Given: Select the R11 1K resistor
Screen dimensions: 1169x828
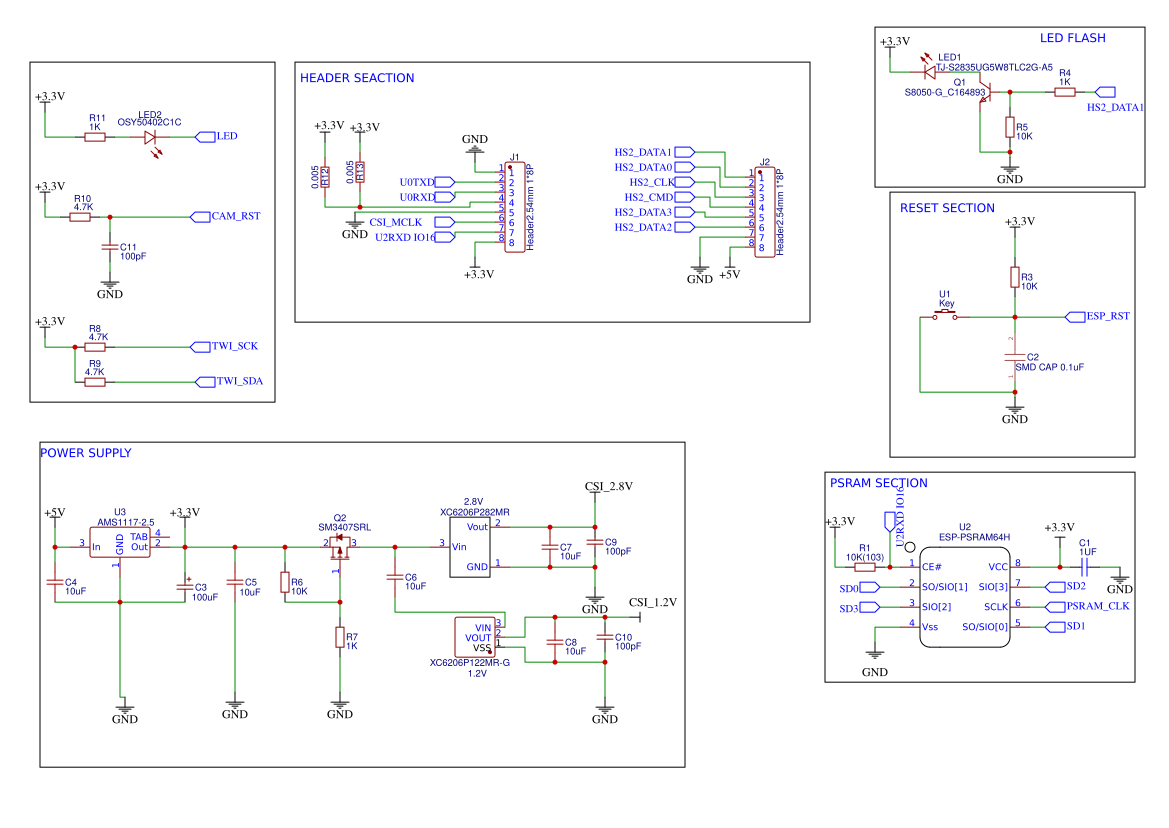Looking at the screenshot, I should point(95,137).
